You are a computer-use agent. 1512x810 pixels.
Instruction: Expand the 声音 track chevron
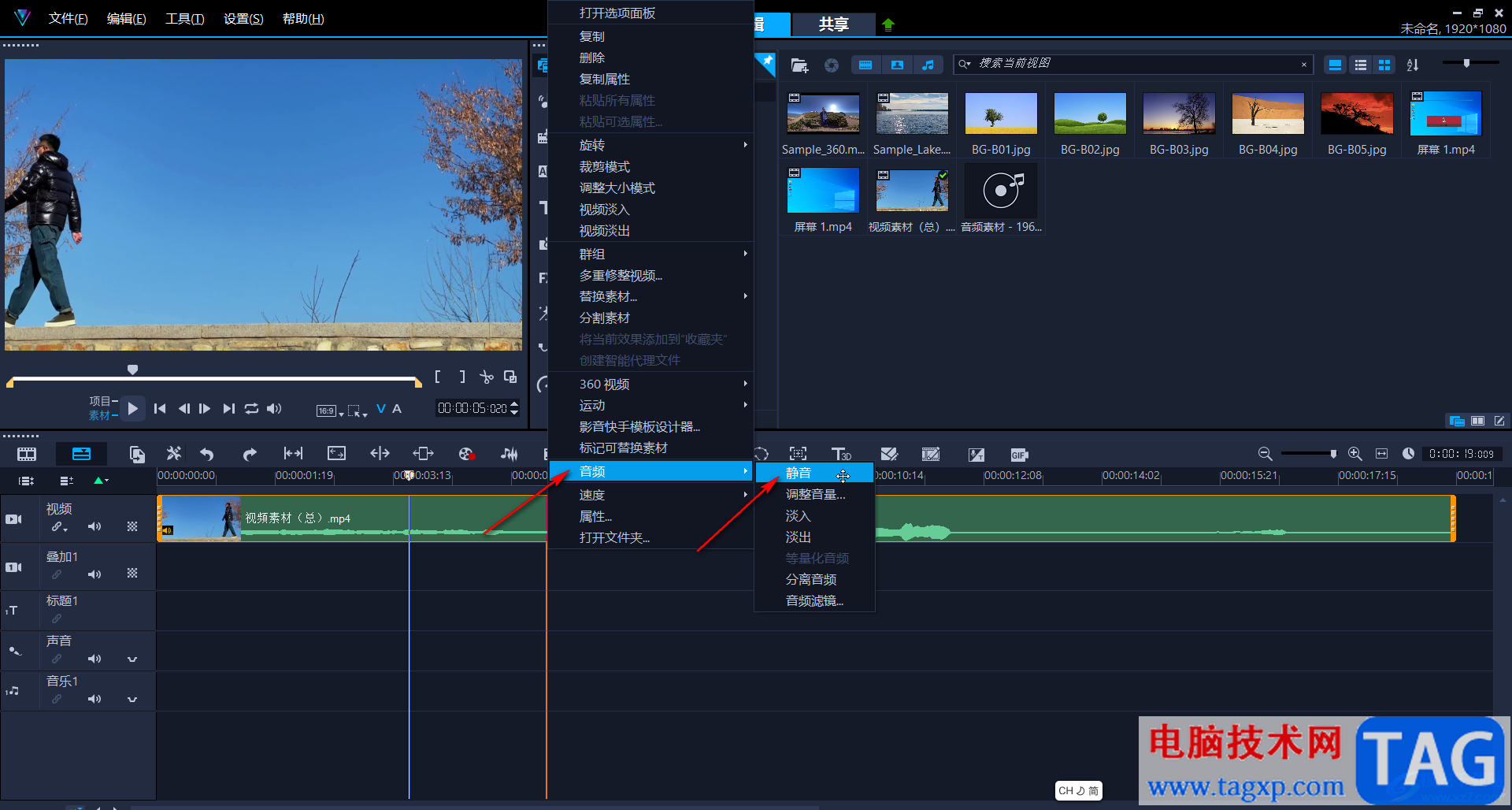pos(132,660)
